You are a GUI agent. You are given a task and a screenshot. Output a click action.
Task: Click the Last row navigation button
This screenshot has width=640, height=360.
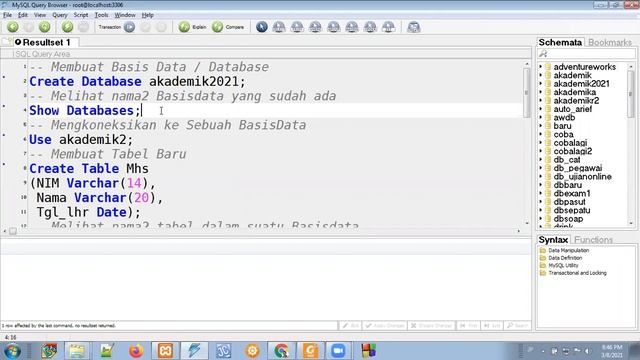[x=492, y=326]
